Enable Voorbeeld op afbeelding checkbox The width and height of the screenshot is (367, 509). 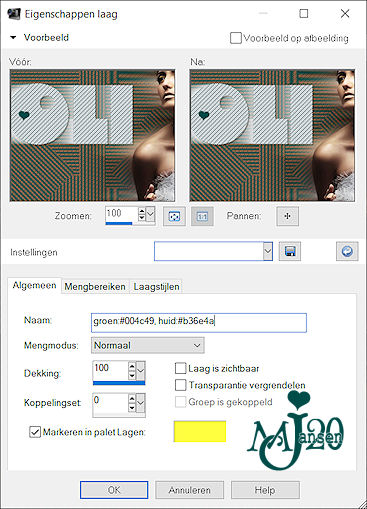coord(236,38)
